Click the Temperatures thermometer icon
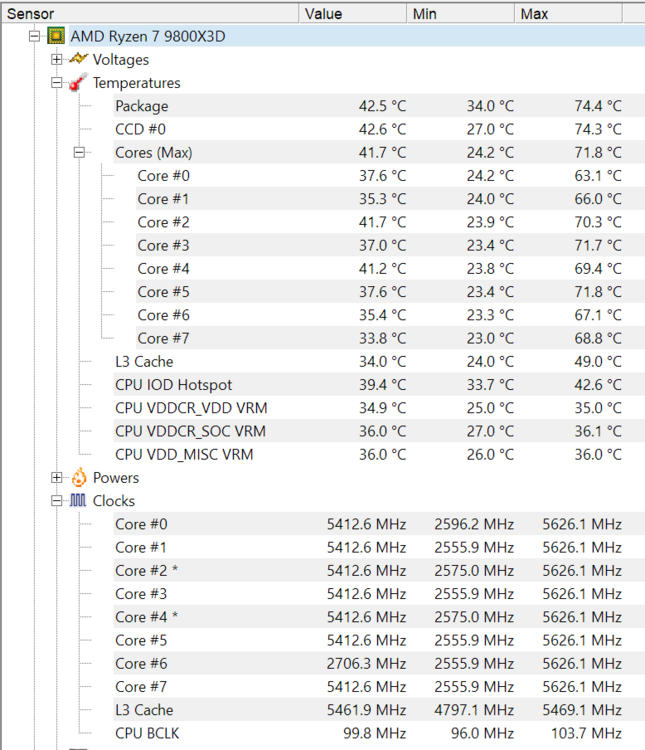This screenshot has height=750, width=645. 78,83
